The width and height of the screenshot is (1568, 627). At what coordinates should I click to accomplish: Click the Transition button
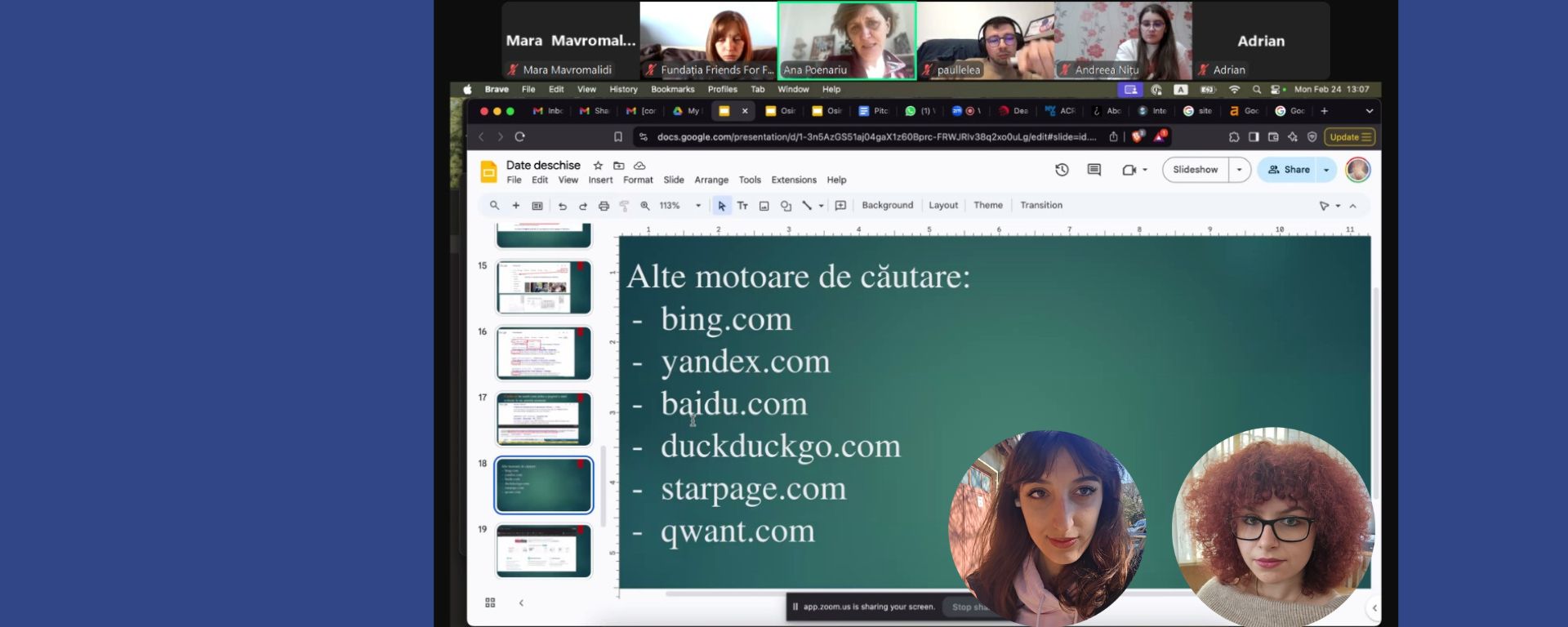click(1040, 205)
